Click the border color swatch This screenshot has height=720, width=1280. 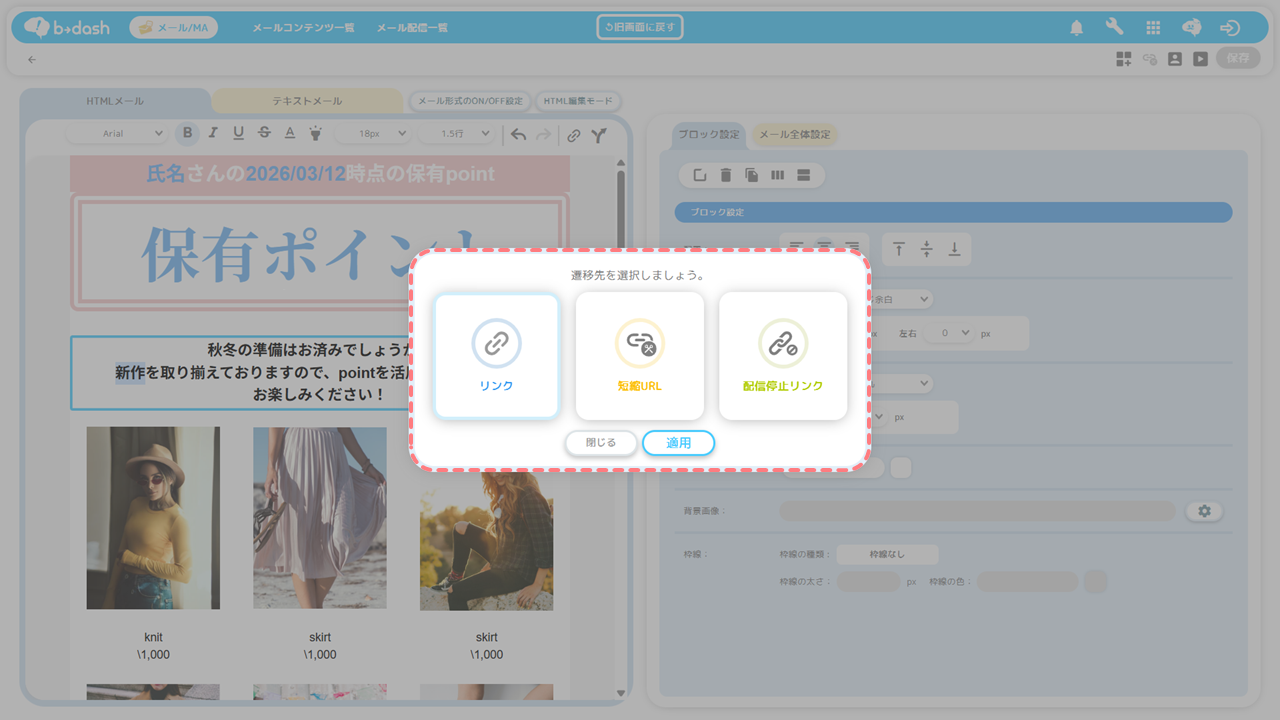click(1095, 581)
